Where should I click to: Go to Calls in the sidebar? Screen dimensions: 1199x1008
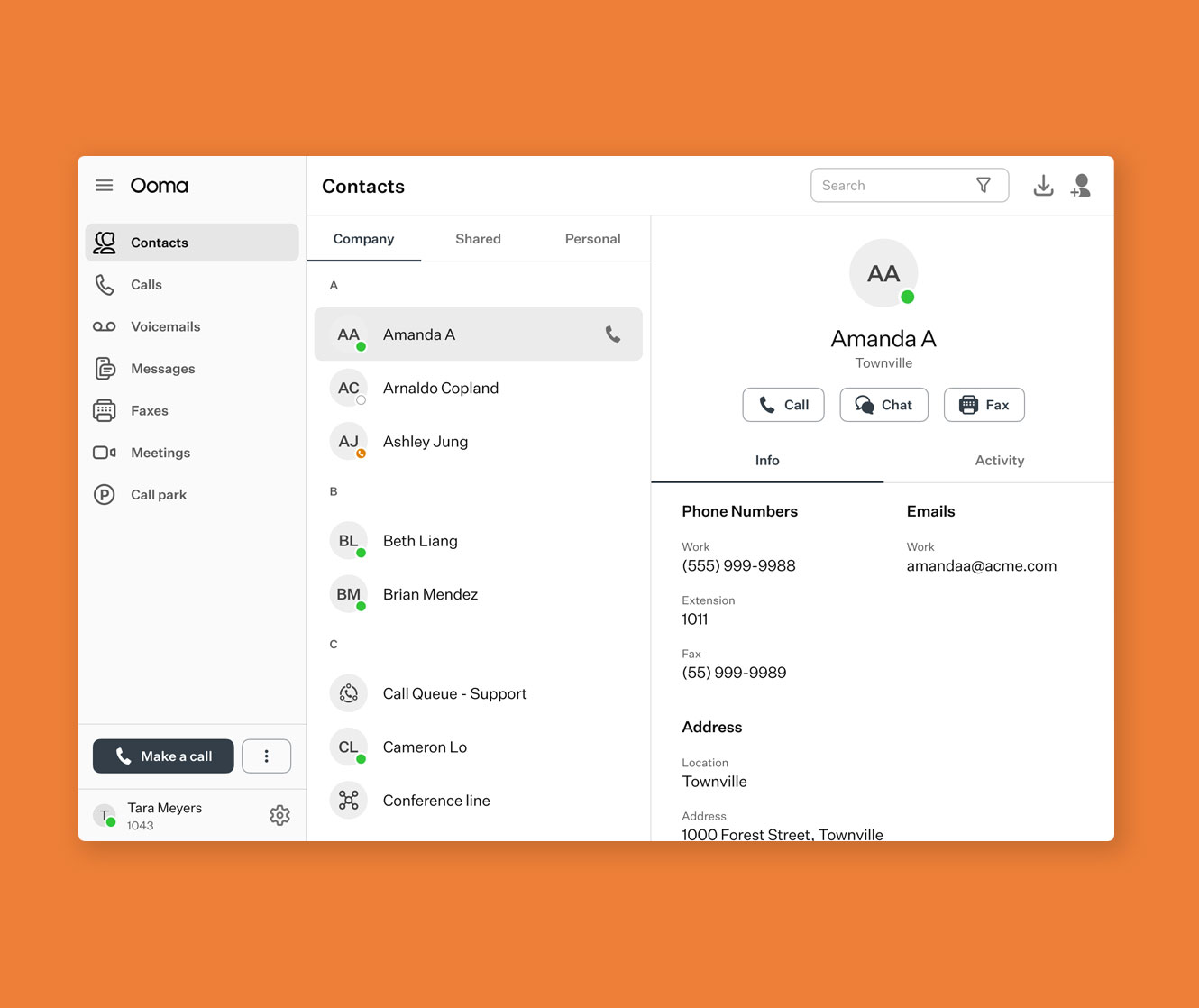pos(192,285)
